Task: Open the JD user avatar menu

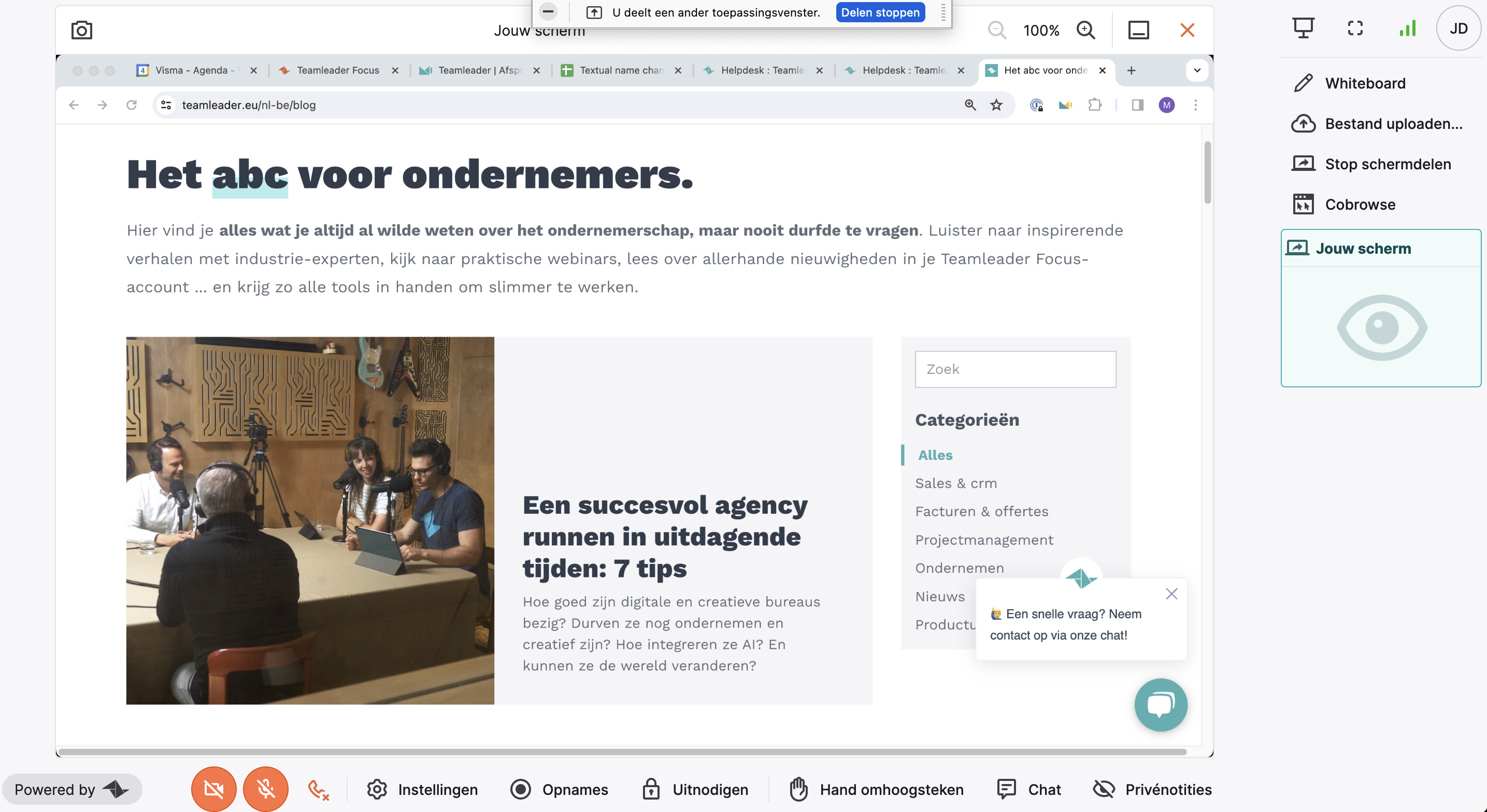Action: (1458, 28)
